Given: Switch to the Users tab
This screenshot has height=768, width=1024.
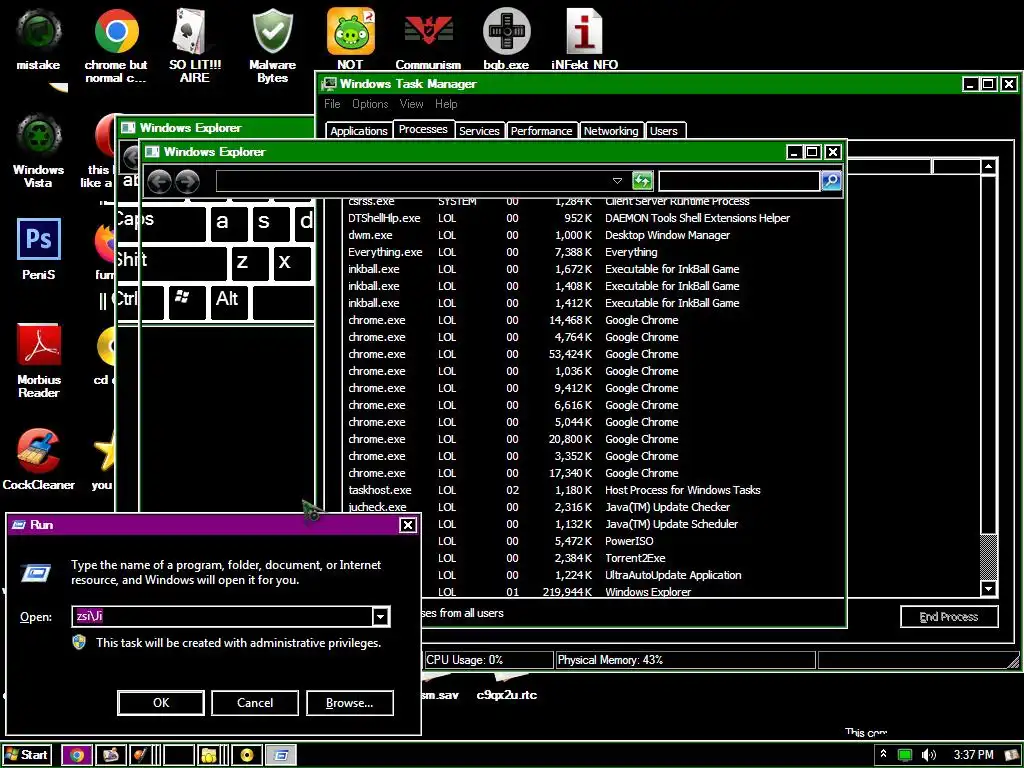Looking at the screenshot, I should click(664, 131).
